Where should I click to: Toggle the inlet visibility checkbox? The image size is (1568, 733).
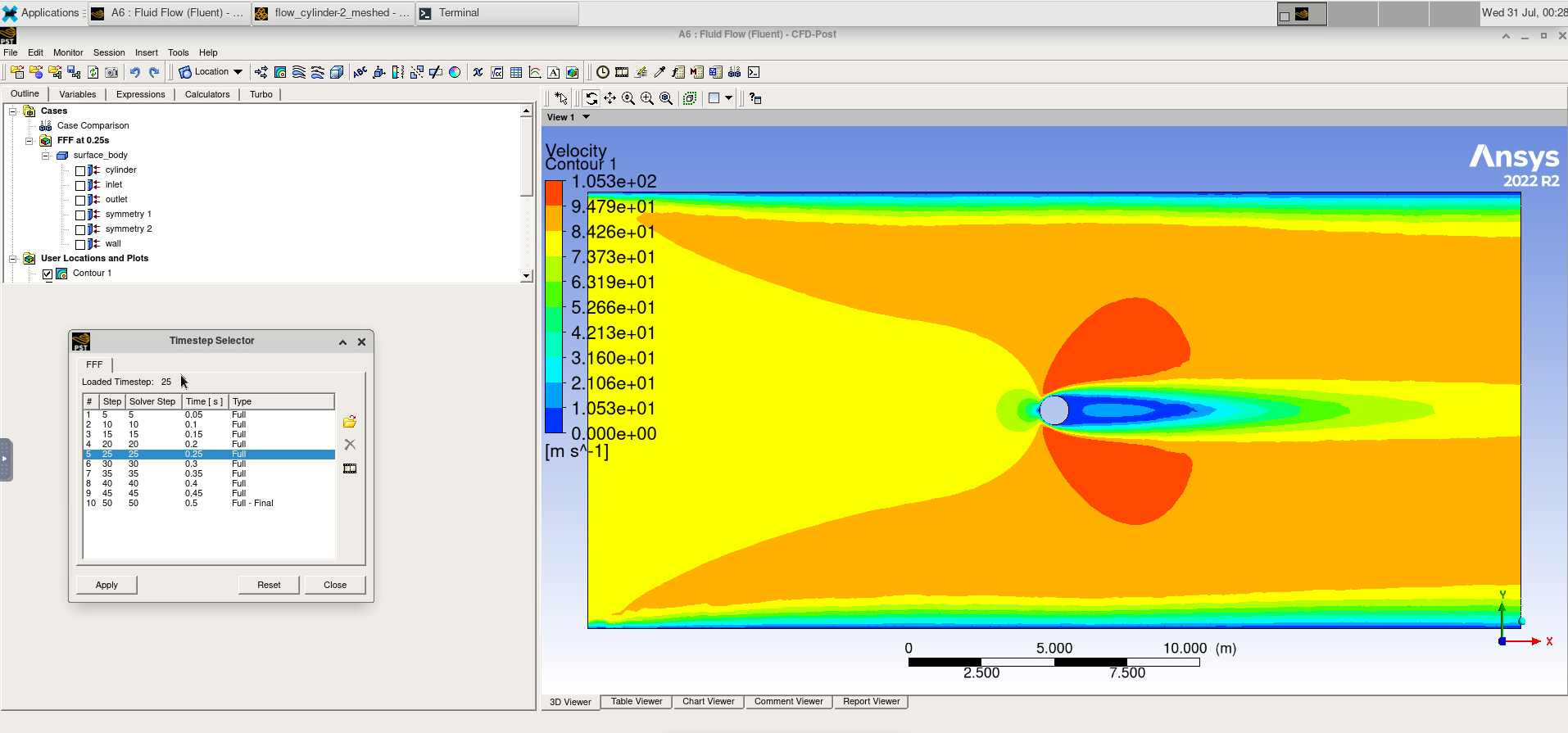pyautogui.click(x=80, y=185)
